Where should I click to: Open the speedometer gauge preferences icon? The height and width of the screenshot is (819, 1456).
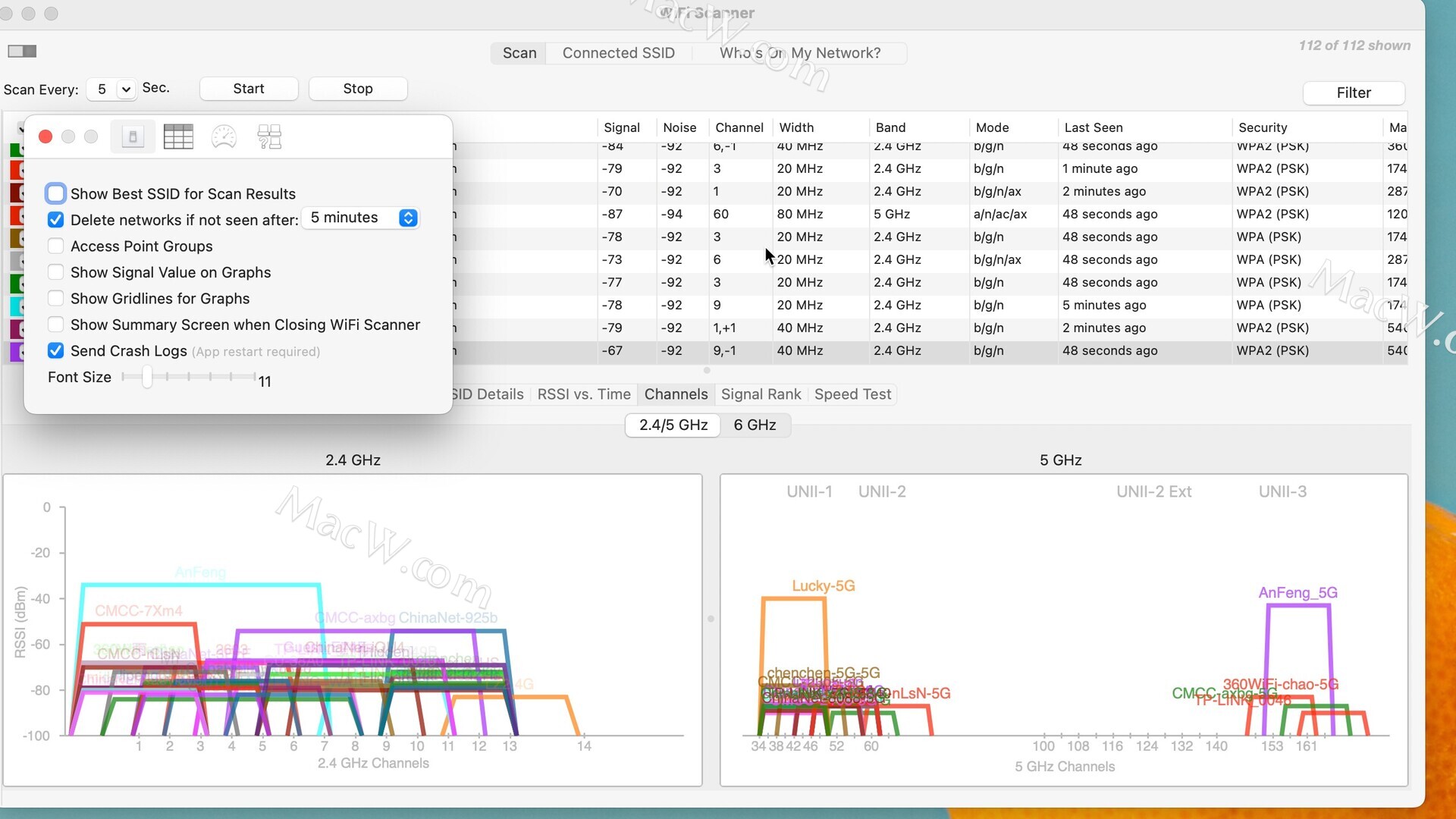coord(224,137)
